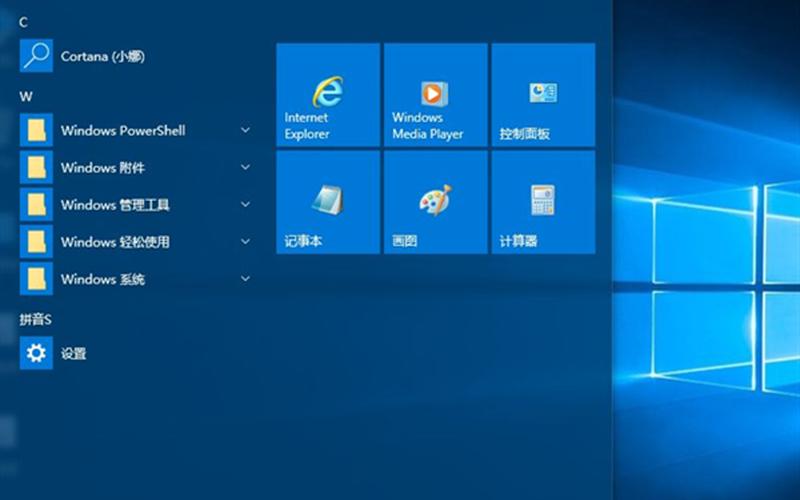Launch Internet Explorer tile
The height and width of the screenshot is (500, 800).
point(328,95)
